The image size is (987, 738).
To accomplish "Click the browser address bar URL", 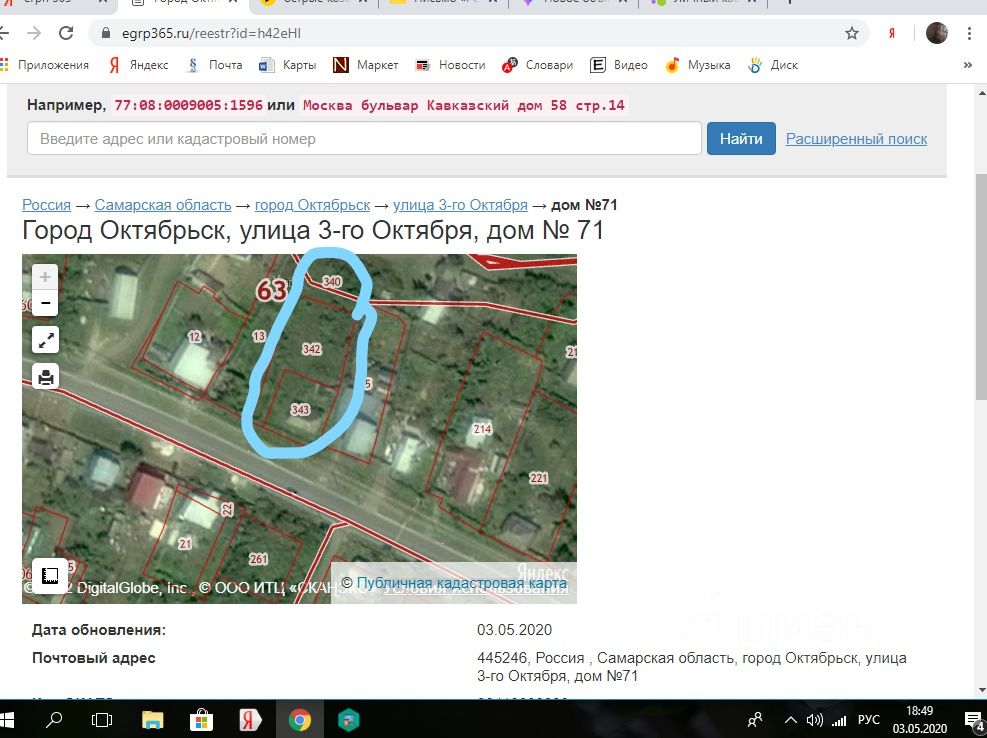I will click(x=211, y=33).
